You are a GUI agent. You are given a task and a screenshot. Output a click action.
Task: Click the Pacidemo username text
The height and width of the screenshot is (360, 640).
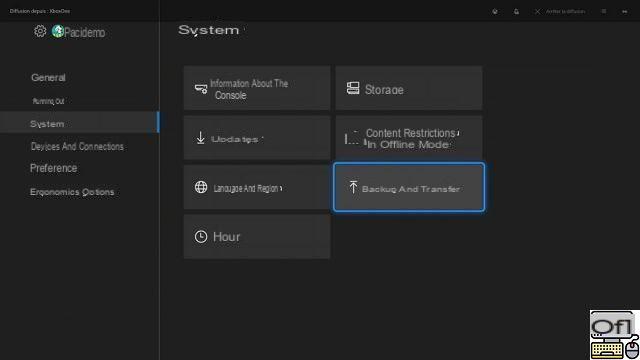(x=84, y=32)
